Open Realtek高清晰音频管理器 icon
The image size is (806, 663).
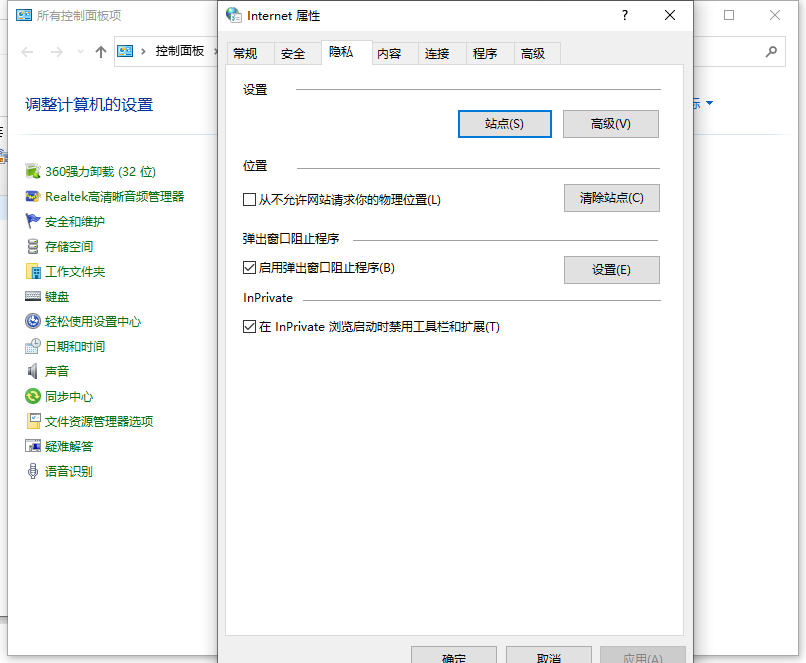[x=33, y=197]
